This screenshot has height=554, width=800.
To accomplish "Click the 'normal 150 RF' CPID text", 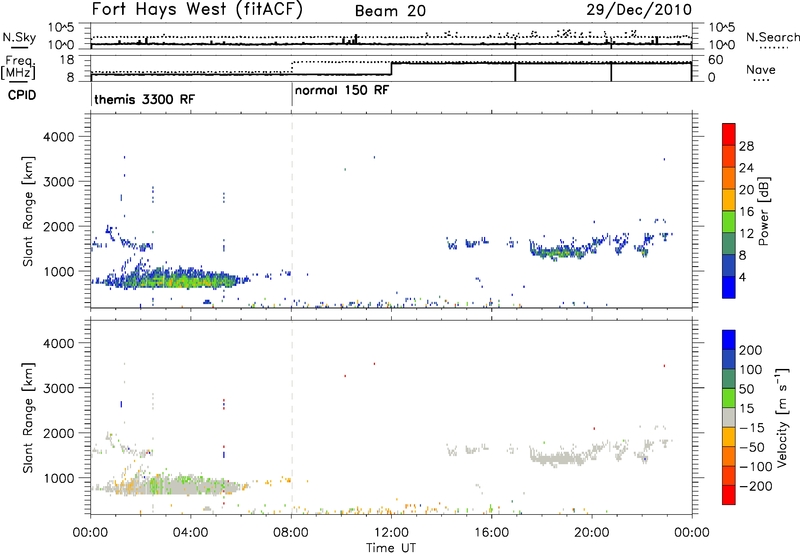I will coord(342,90).
